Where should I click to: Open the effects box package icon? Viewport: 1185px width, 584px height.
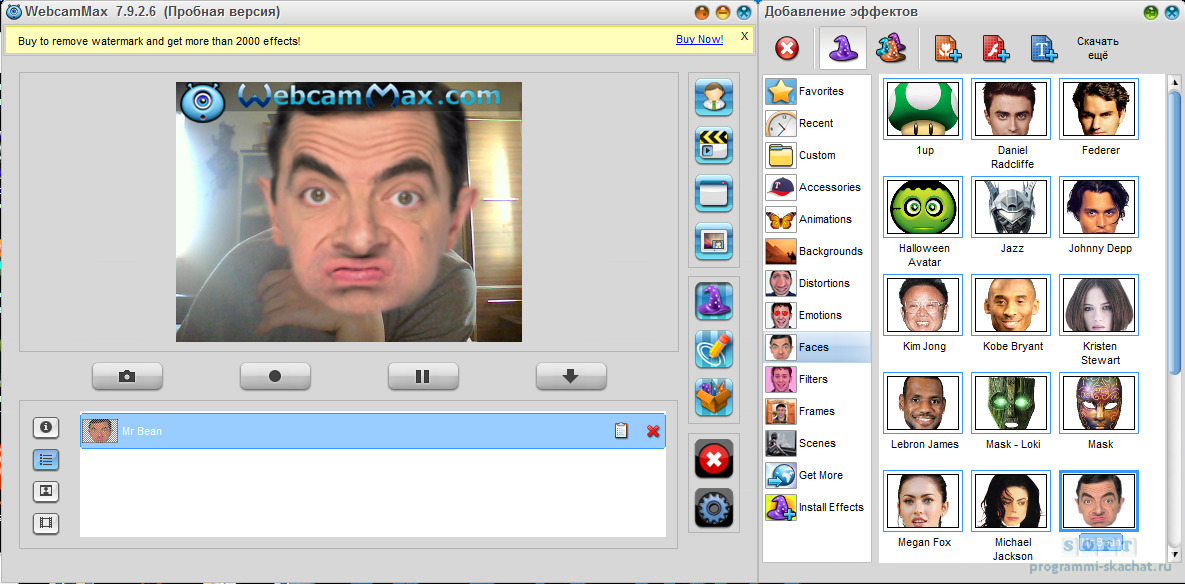[713, 397]
